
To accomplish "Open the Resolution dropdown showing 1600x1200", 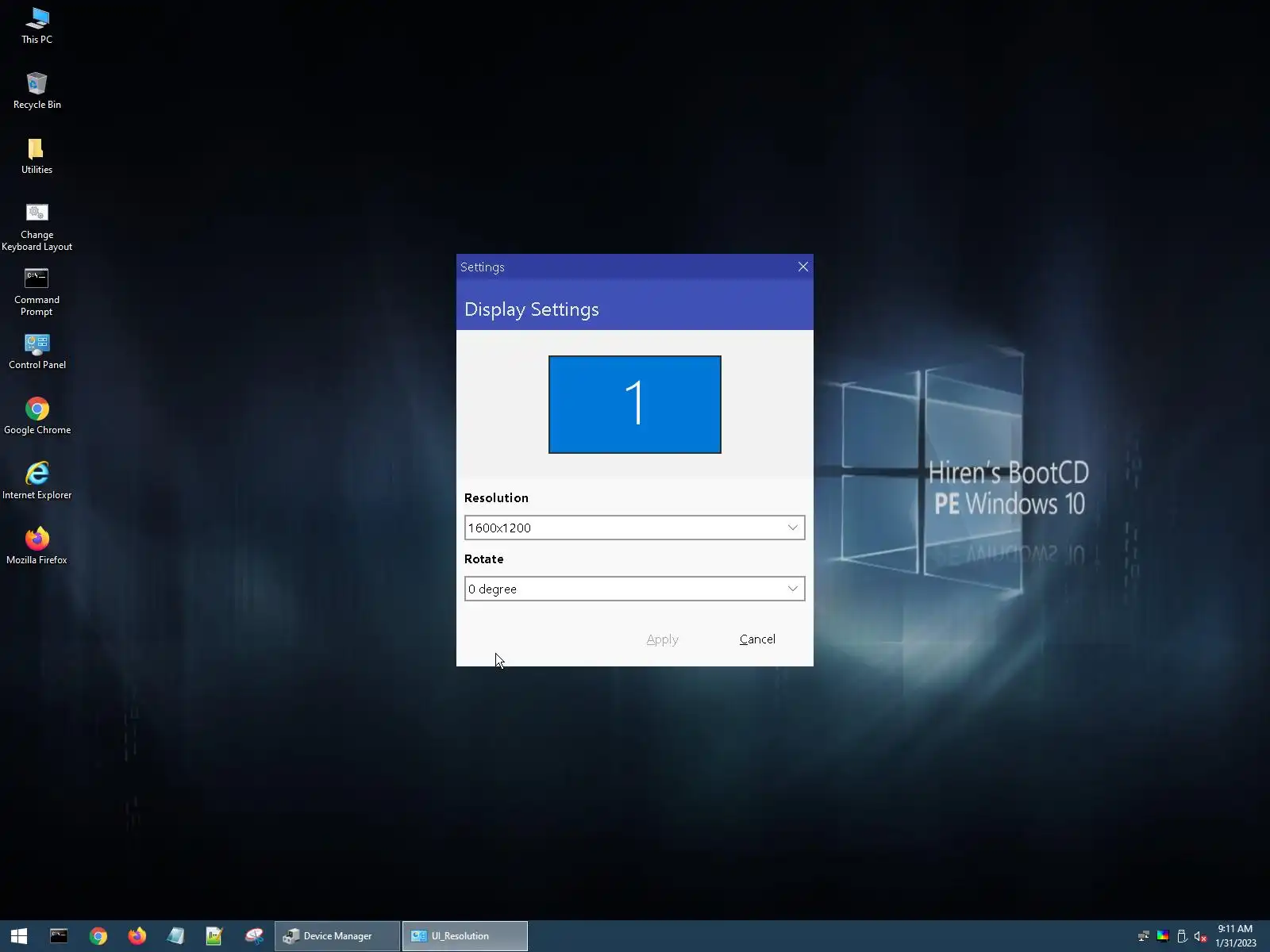I will click(634, 528).
